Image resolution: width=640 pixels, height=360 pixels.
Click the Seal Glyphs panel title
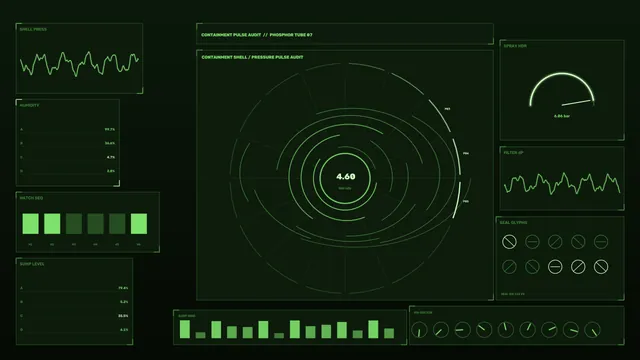coord(513,223)
